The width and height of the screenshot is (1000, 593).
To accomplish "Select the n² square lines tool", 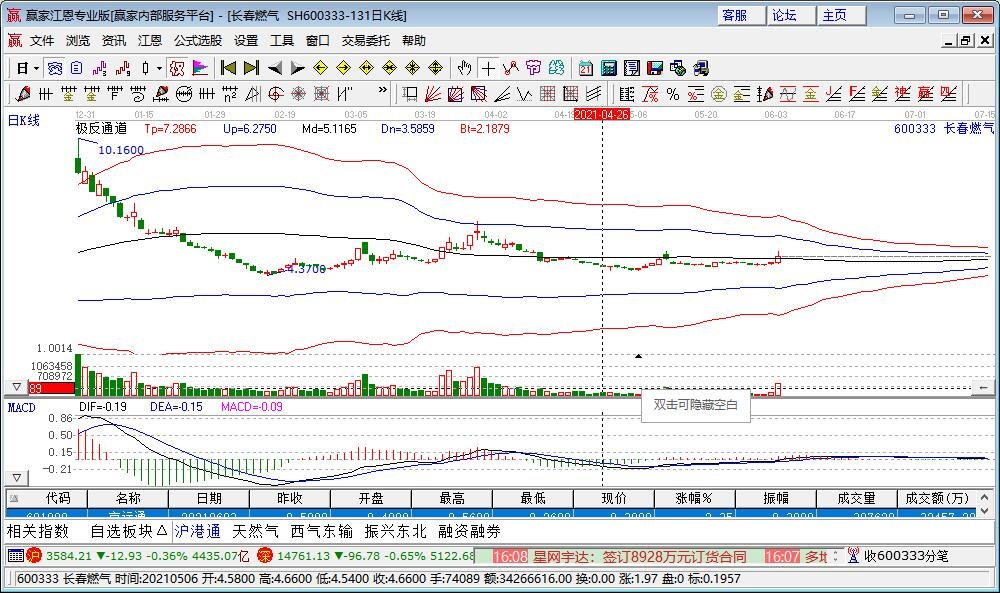I will click(230, 94).
